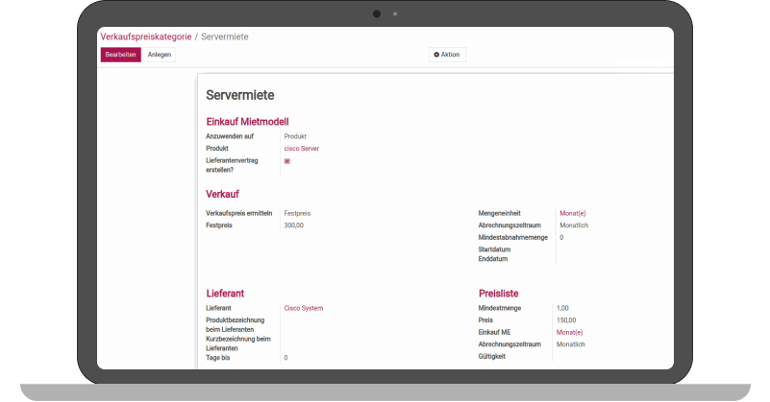
Task: Open the Cisco System supplier link
Action: 303,308
